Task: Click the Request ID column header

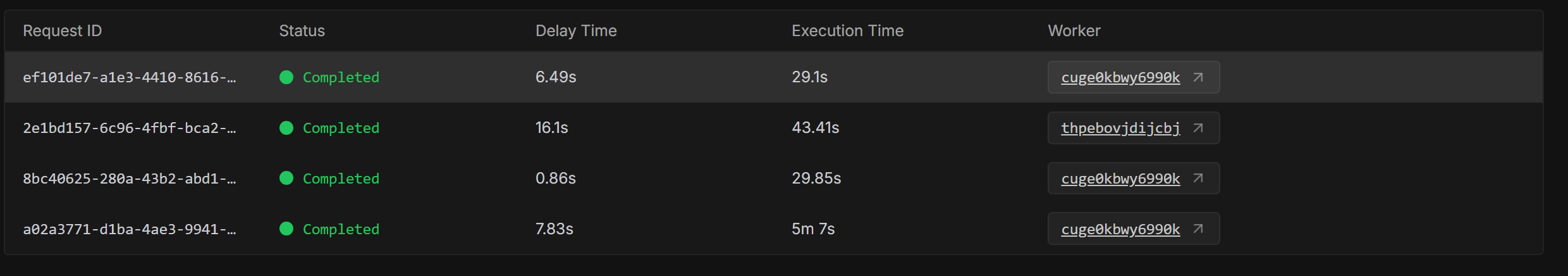Action: pos(63,30)
